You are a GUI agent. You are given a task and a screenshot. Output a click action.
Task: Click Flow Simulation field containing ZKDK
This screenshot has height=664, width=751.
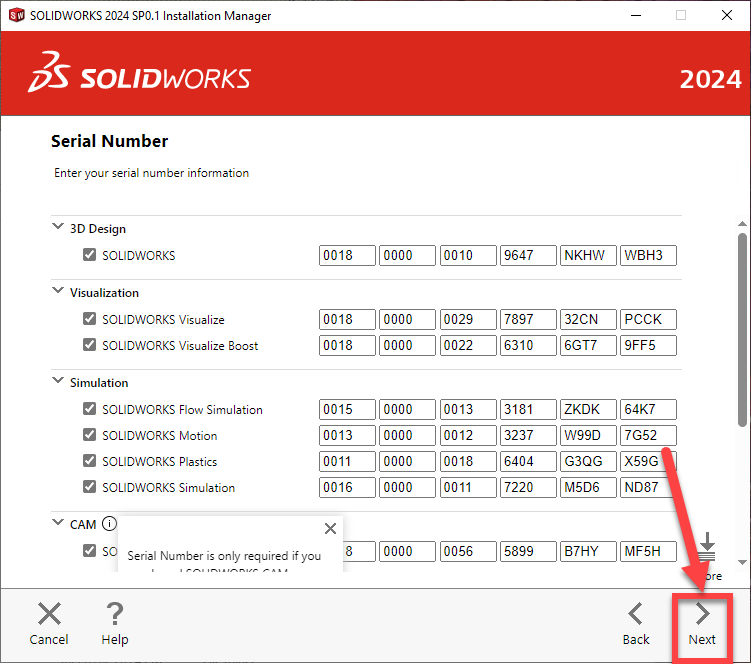(x=588, y=410)
